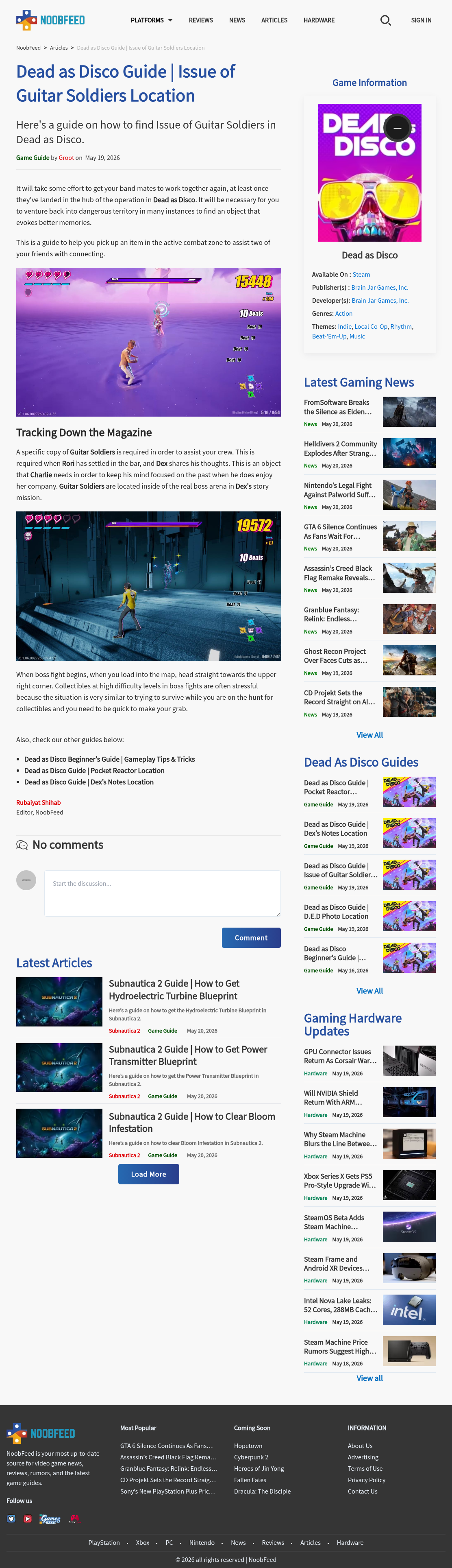
Task: Go to Articles in the top navigation
Action: tap(274, 20)
